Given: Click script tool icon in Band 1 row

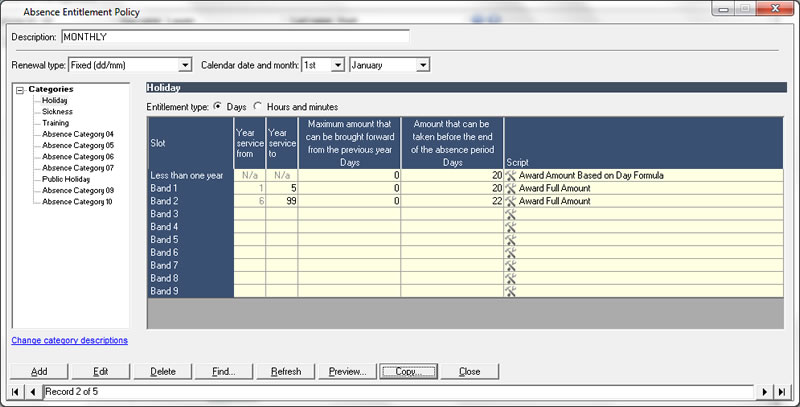Looking at the screenshot, I should click(x=510, y=188).
